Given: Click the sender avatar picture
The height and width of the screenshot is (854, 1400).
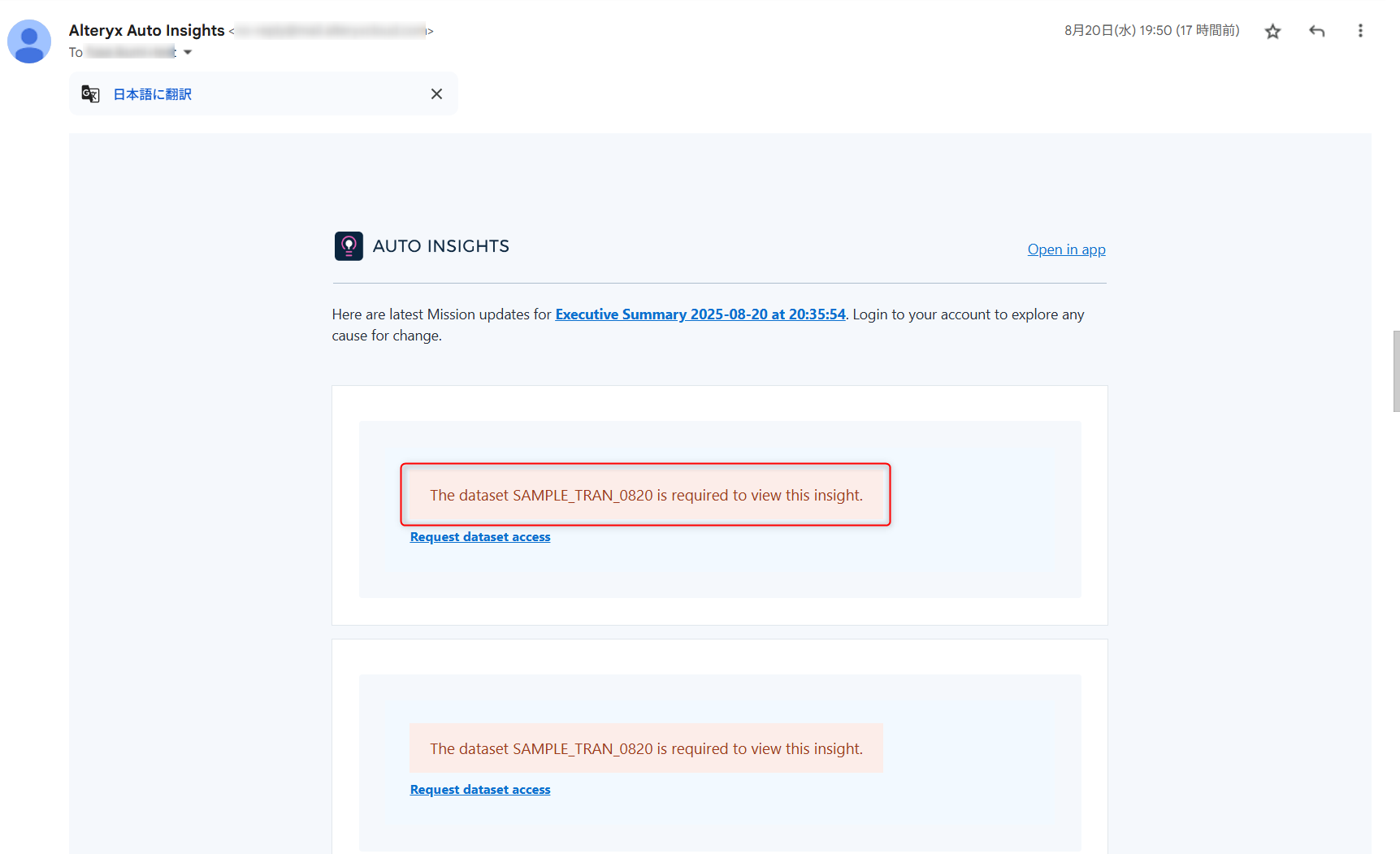Looking at the screenshot, I should pyautogui.click(x=29, y=41).
